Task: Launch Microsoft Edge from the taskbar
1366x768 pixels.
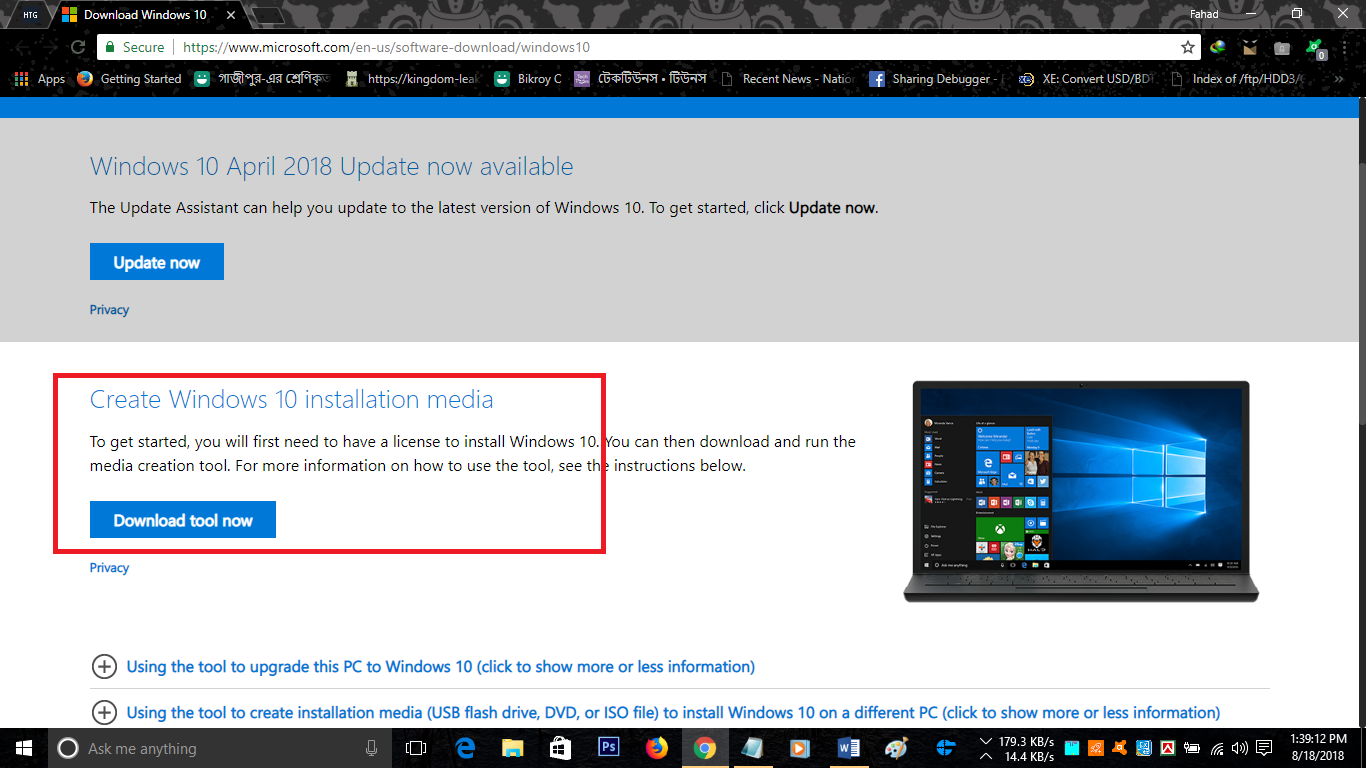Action: pyautogui.click(x=465, y=748)
